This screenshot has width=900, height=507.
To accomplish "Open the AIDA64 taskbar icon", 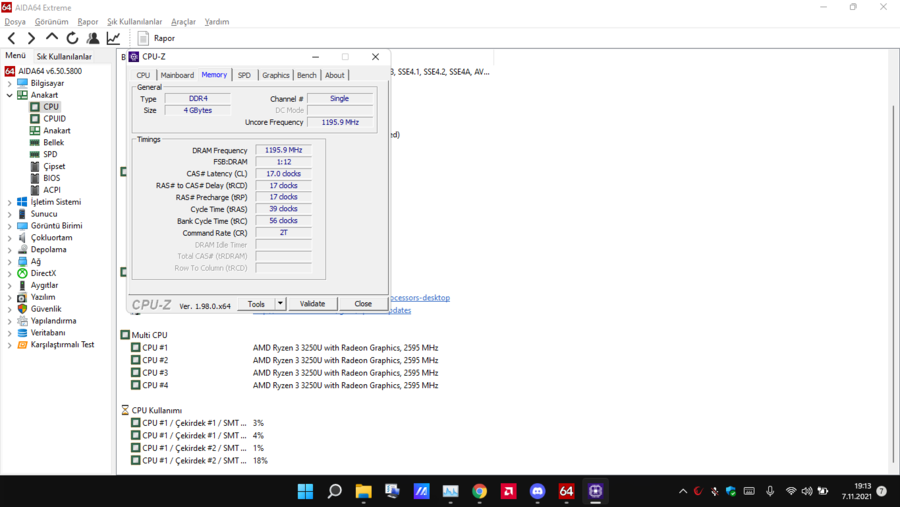I will tap(567, 491).
